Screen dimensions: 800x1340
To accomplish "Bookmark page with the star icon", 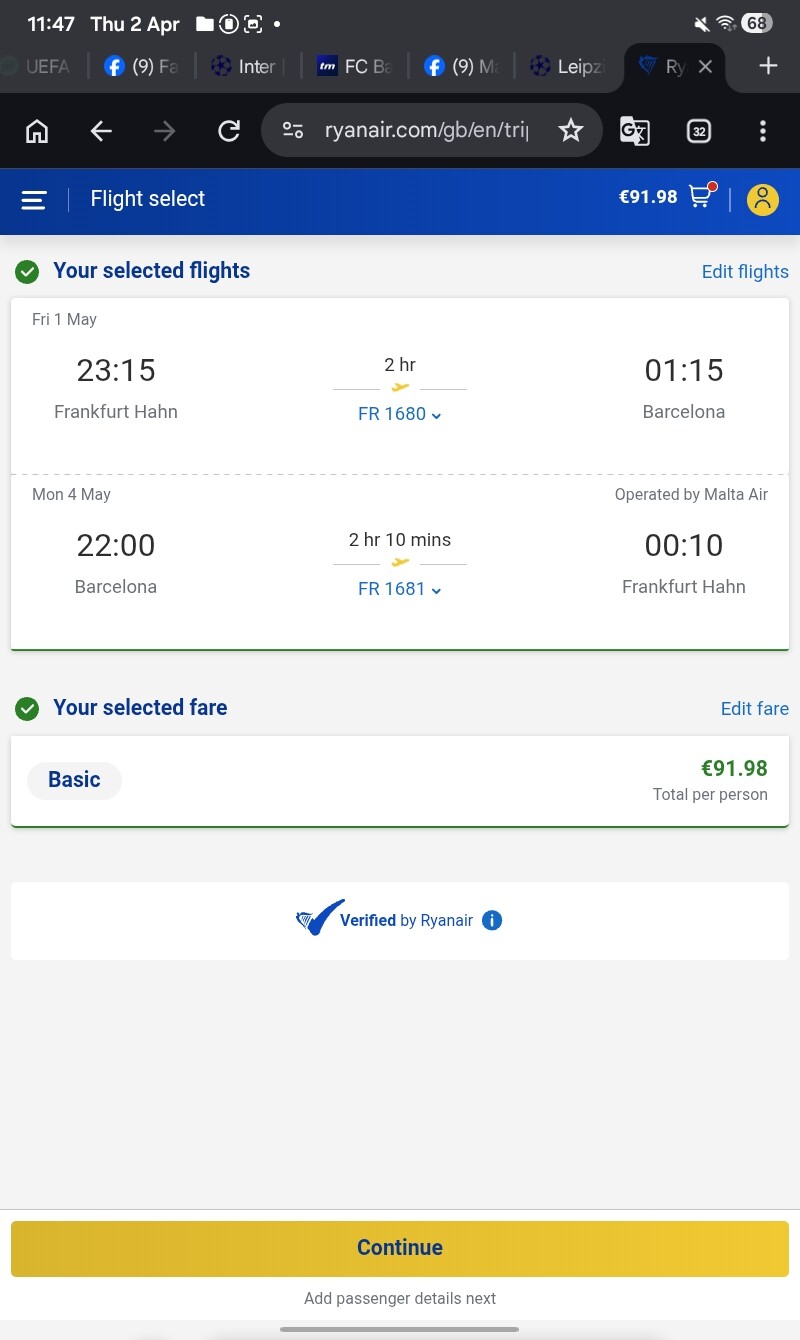I will click(570, 131).
